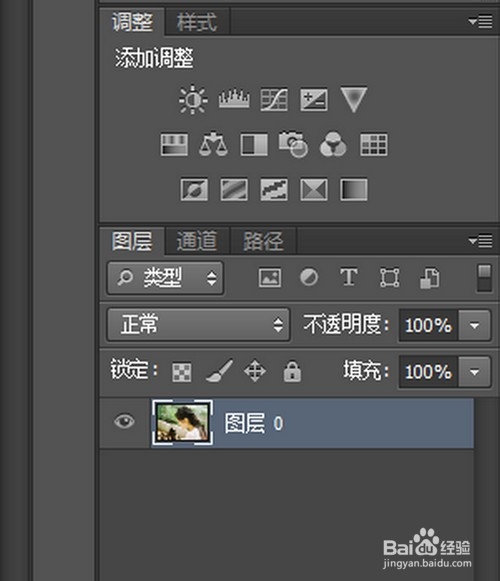This screenshot has height=581, width=500.
Task: Click the 不透明度 label
Action: pyautogui.click(x=346, y=325)
